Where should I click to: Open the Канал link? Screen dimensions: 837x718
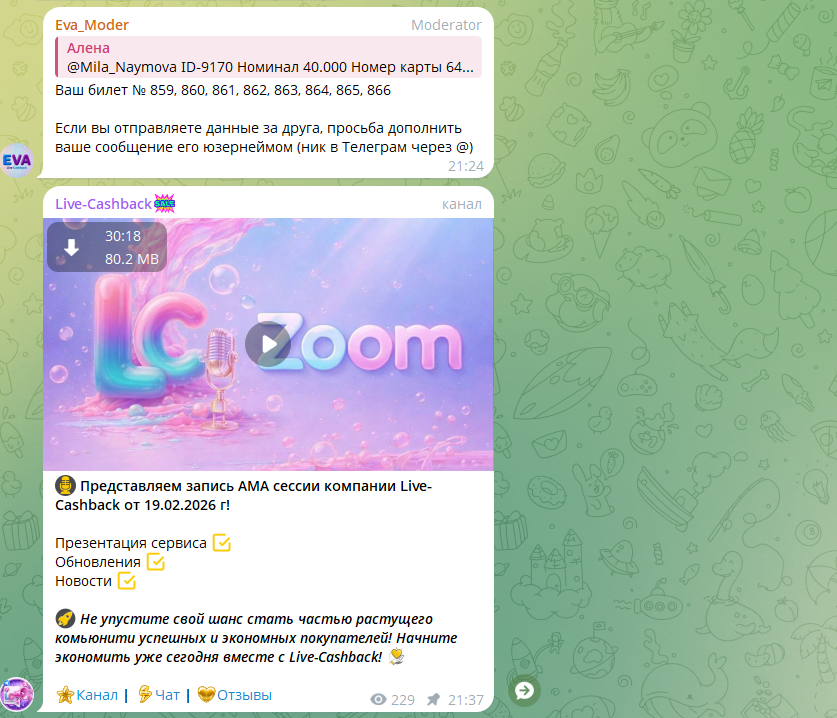click(97, 695)
